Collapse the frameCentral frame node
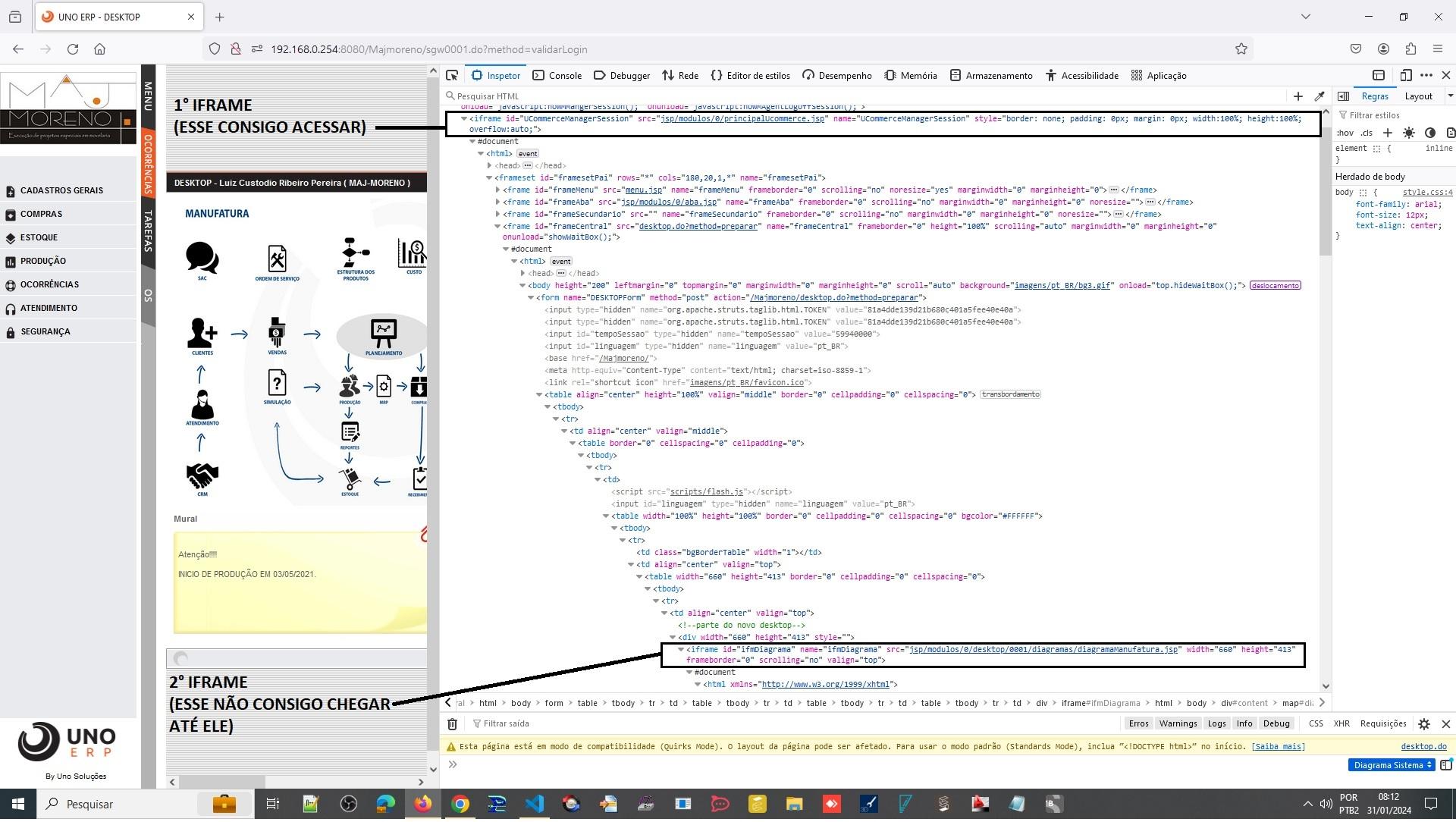The width and height of the screenshot is (1456, 822). click(497, 227)
